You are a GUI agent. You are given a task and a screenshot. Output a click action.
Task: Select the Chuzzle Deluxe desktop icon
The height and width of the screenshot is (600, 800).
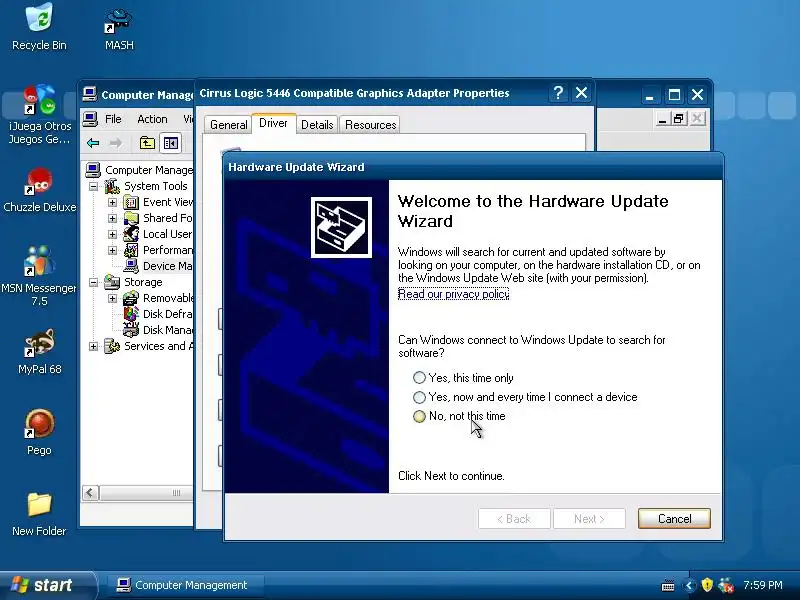[39, 190]
